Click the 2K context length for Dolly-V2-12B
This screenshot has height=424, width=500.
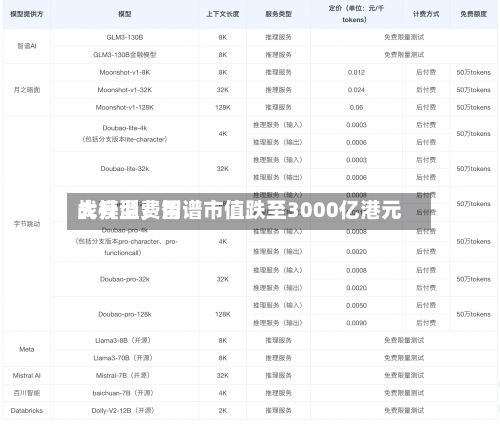[223, 411]
